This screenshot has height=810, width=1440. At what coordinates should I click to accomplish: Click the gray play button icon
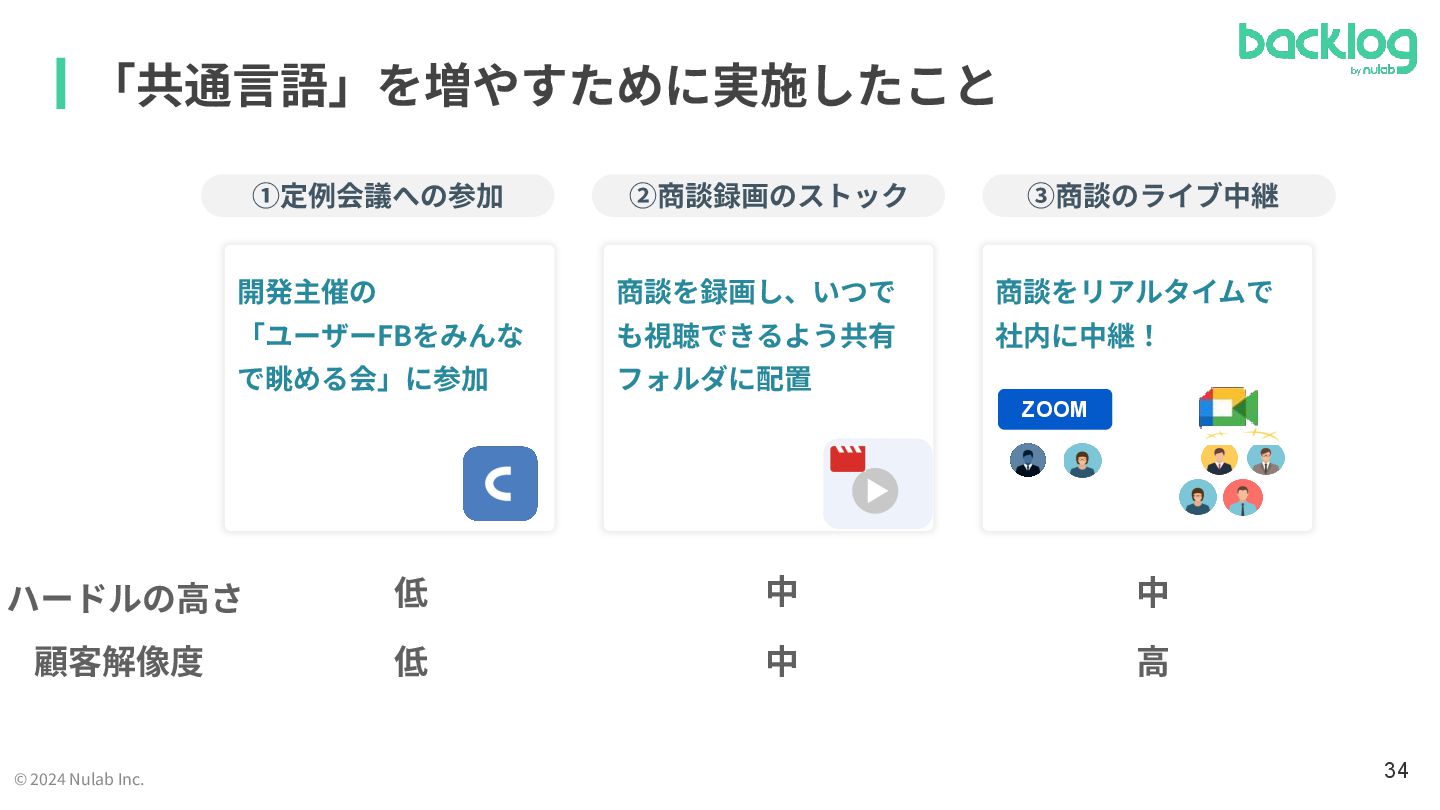tap(875, 491)
